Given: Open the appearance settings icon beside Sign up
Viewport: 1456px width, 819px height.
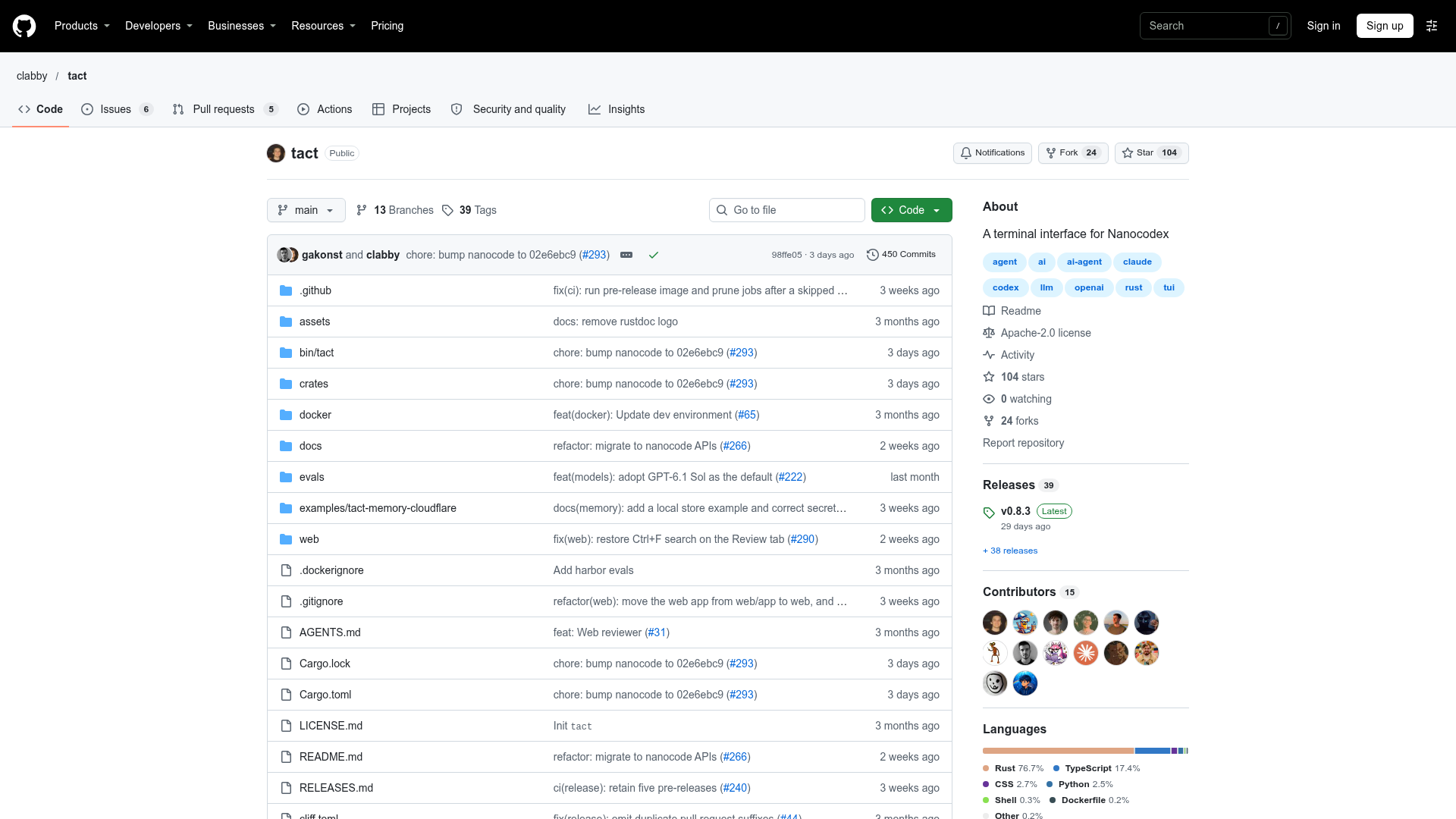Looking at the screenshot, I should point(1432,26).
